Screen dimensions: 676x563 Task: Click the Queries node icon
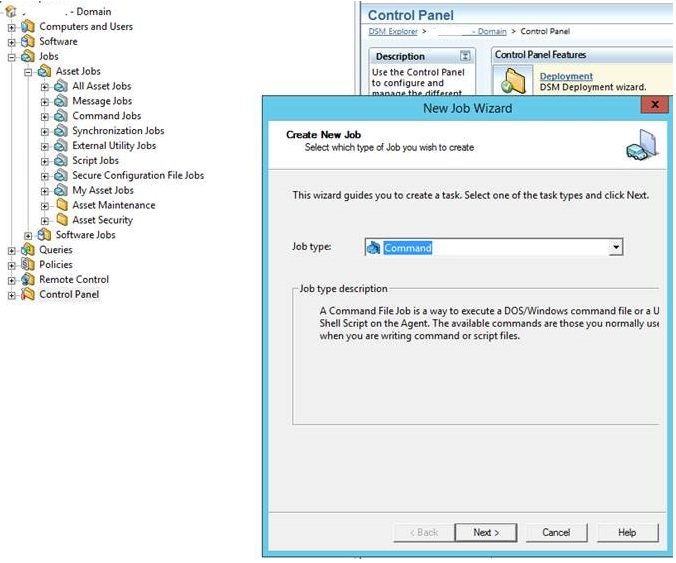point(28,250)
